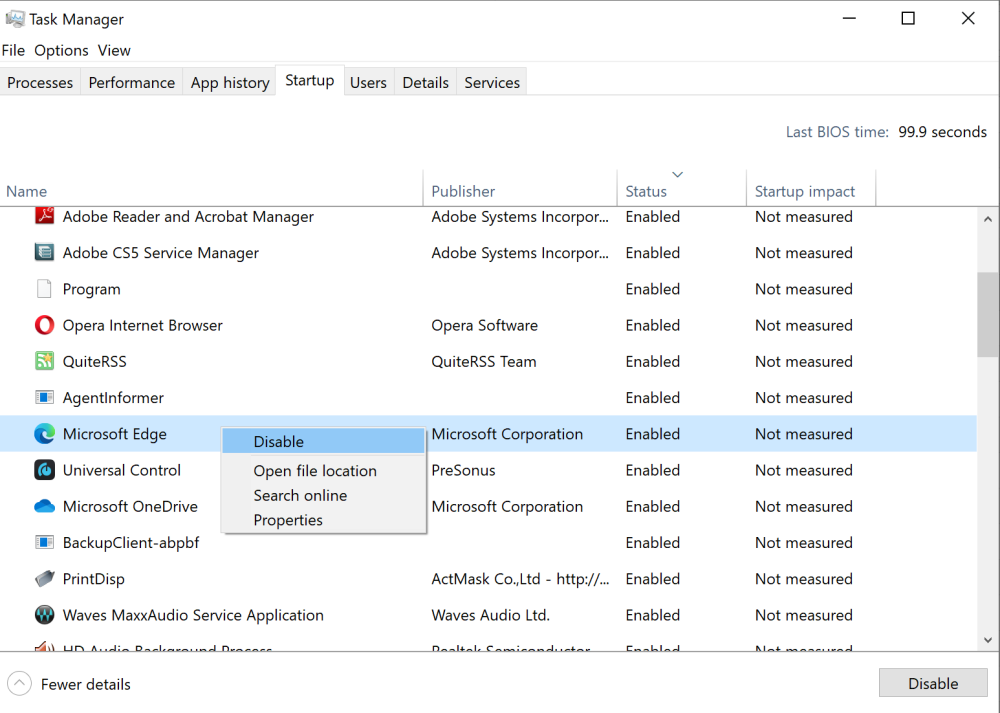Select the Opera Internet Browser icon

pyautogui.click(x=44, y=325)
